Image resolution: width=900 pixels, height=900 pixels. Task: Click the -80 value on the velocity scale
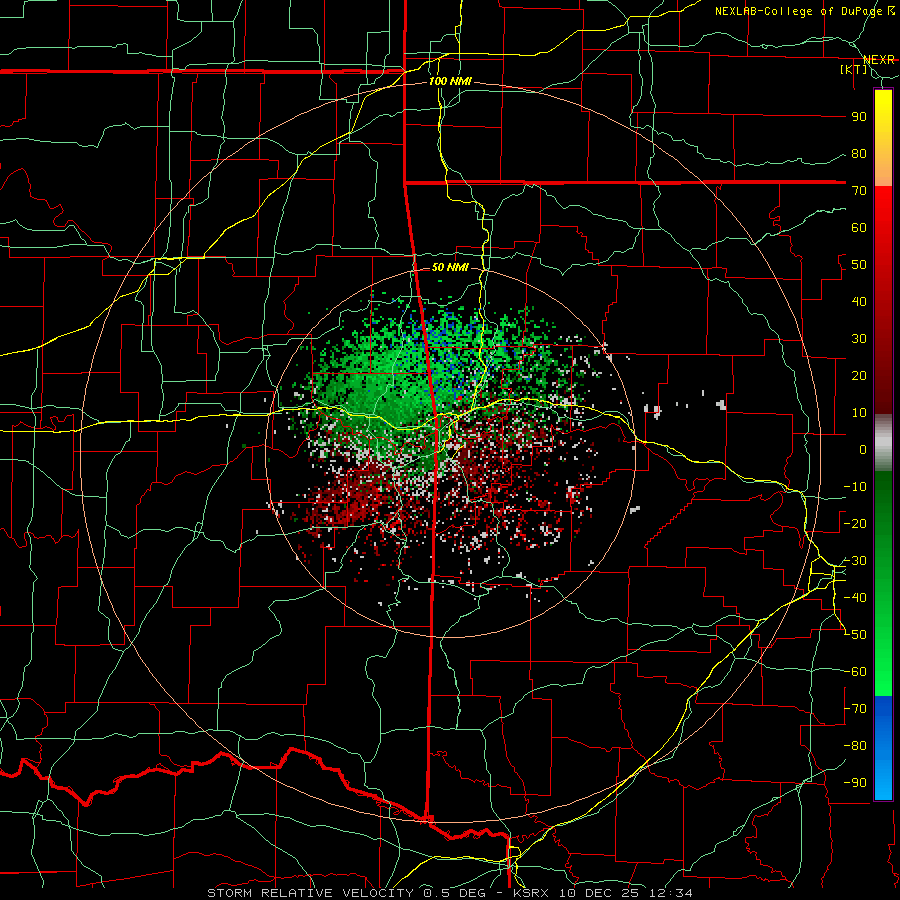[855, 746]
